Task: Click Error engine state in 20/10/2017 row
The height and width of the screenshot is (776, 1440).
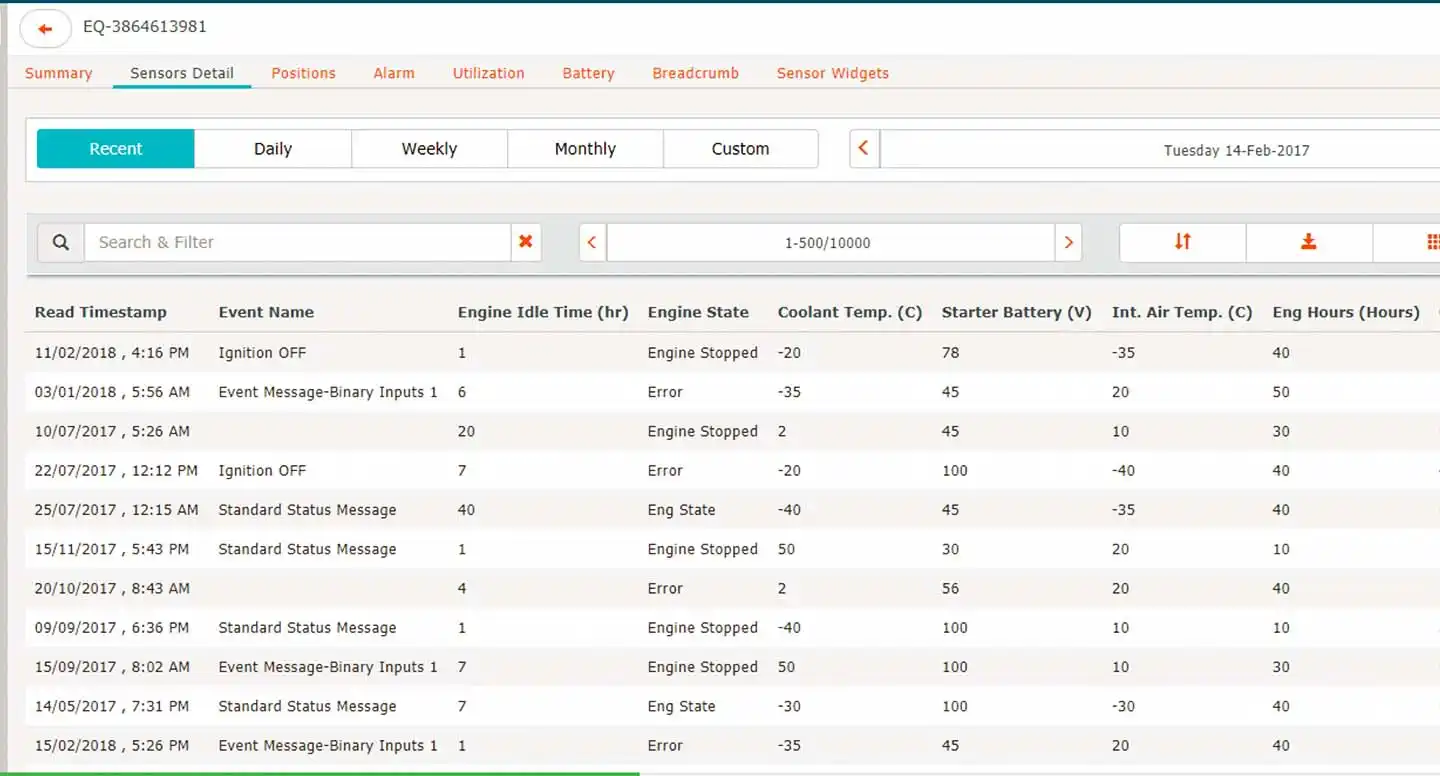Action: (665, 588)
